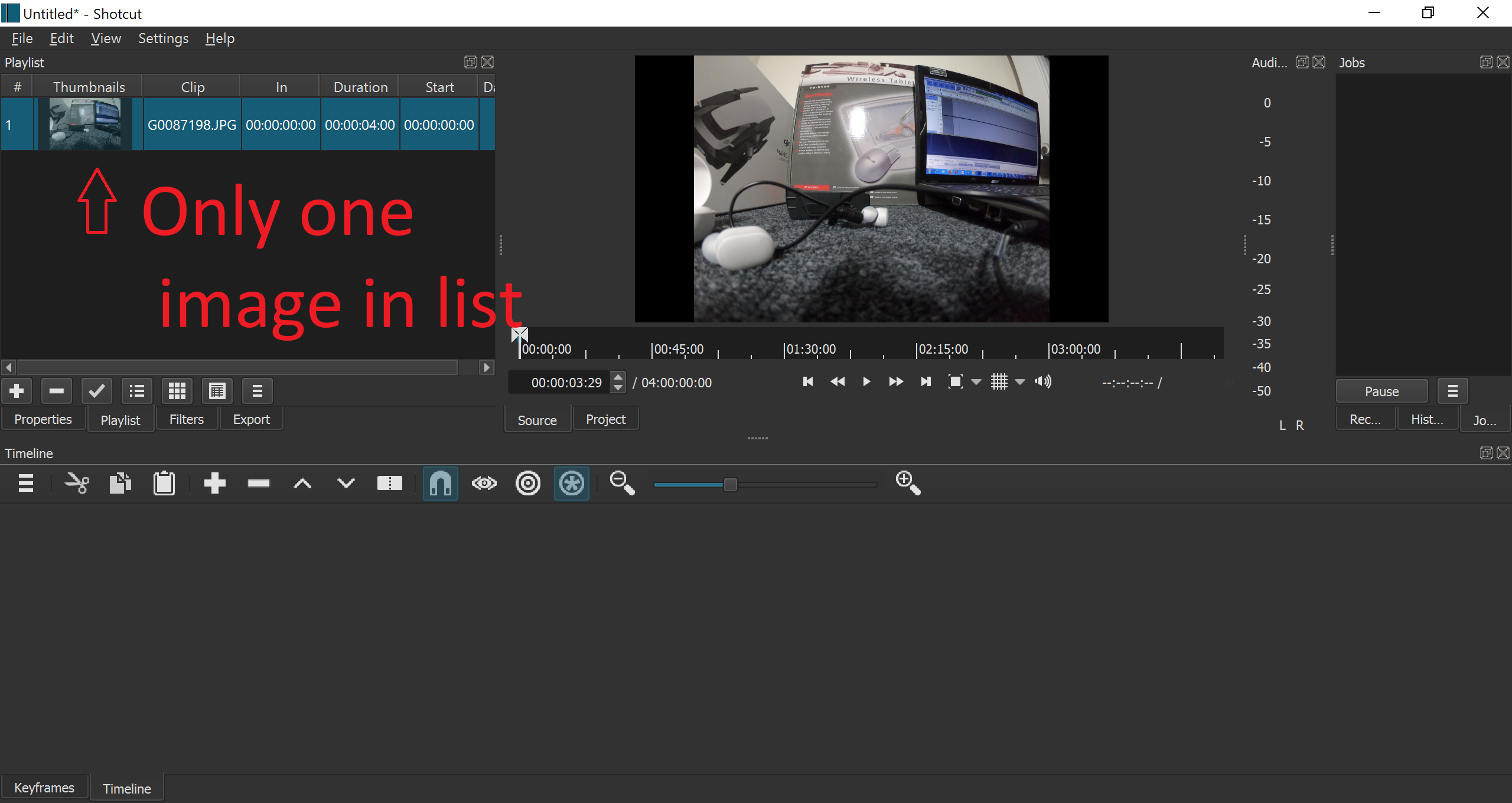Switch playlist to tiles grid view
1512x803 pixels.
click(x=177, y=391)
